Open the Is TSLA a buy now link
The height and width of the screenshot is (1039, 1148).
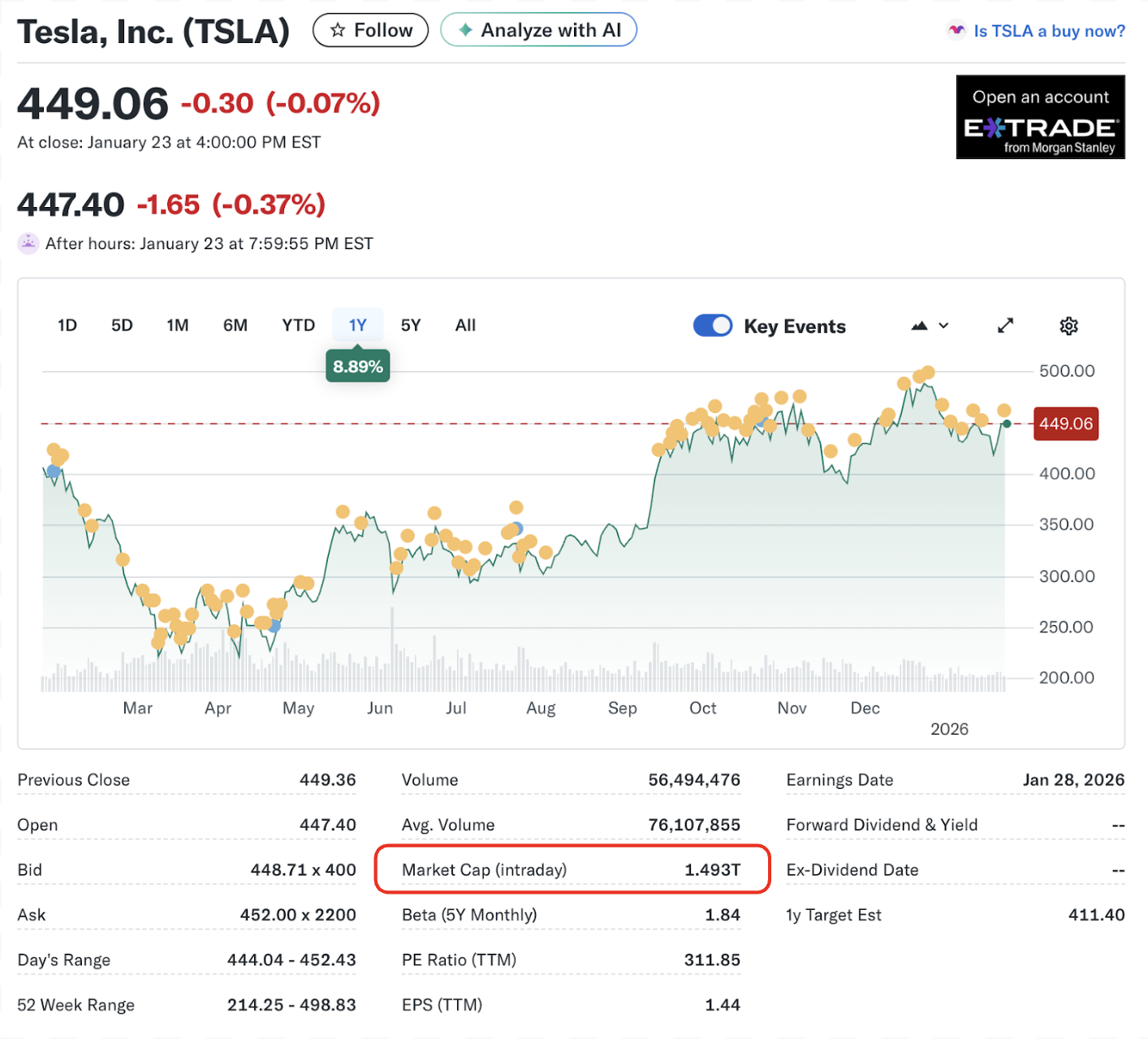coord(1049,31)
